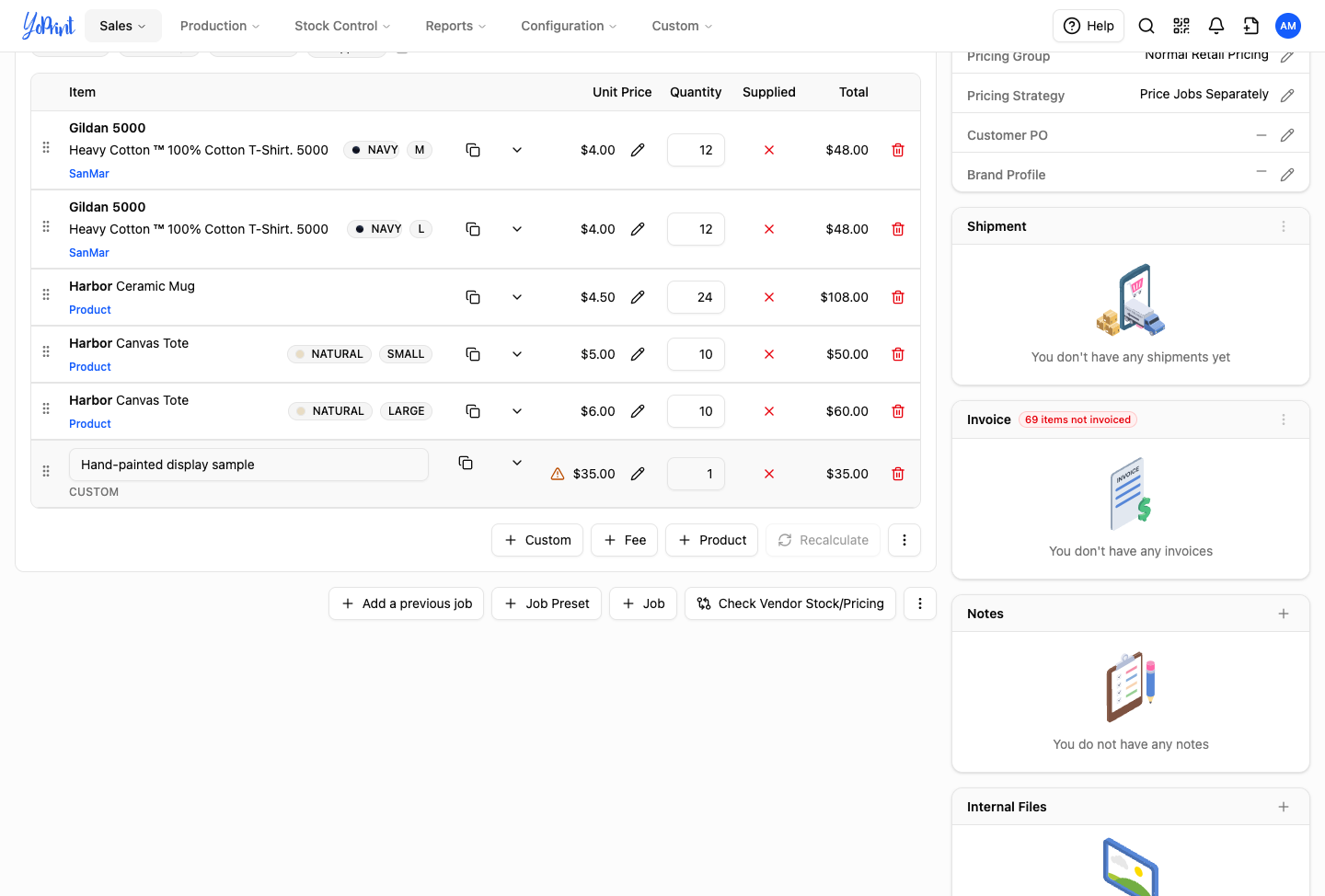Image resolution: width=1325 pixels, height=896 pixels.
Task: Duplicate the Gildan 5000 Navy M item
Action: click(x=473, y=150)
